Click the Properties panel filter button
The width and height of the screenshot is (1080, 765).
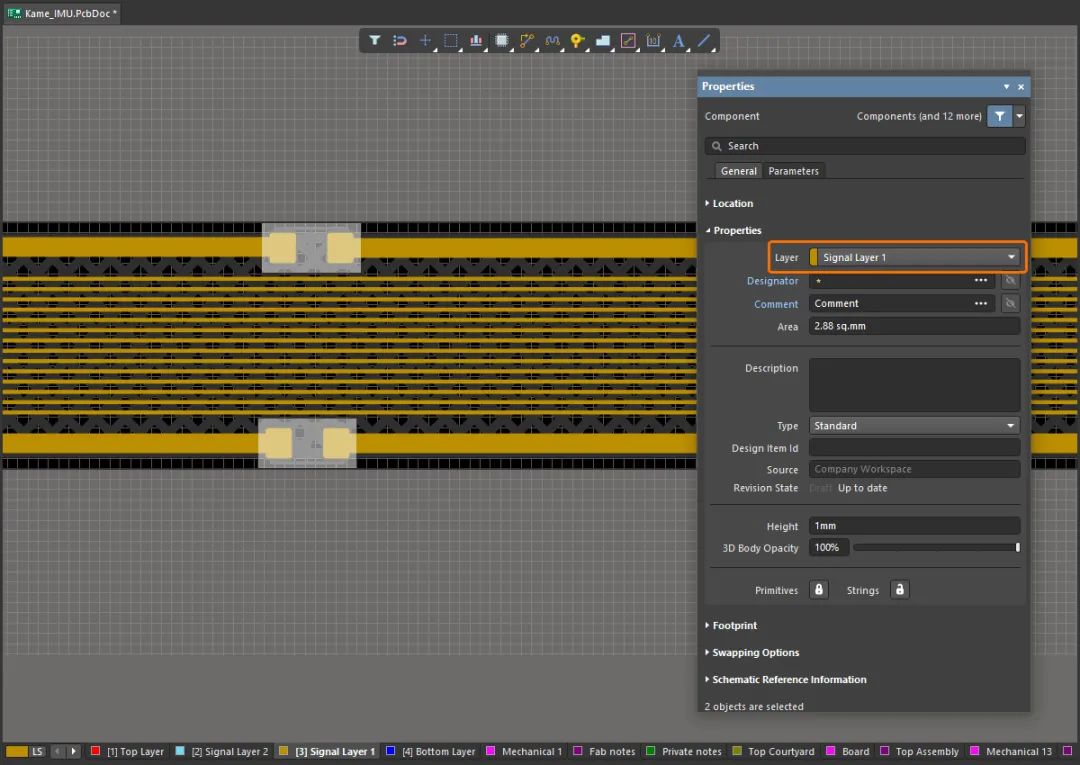[x=999, y=116]
